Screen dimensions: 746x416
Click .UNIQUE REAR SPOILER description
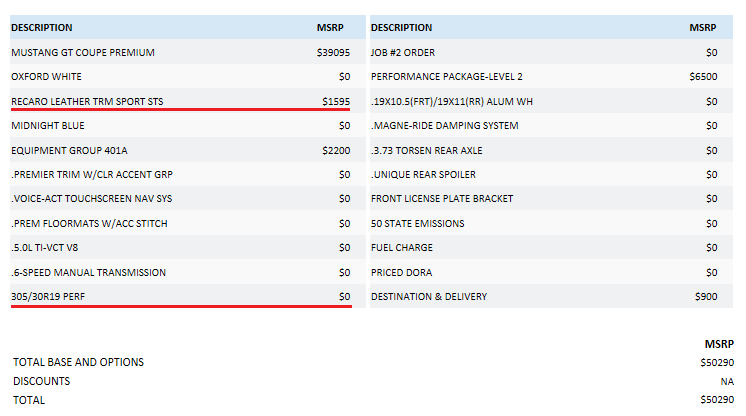coord(423,175)
